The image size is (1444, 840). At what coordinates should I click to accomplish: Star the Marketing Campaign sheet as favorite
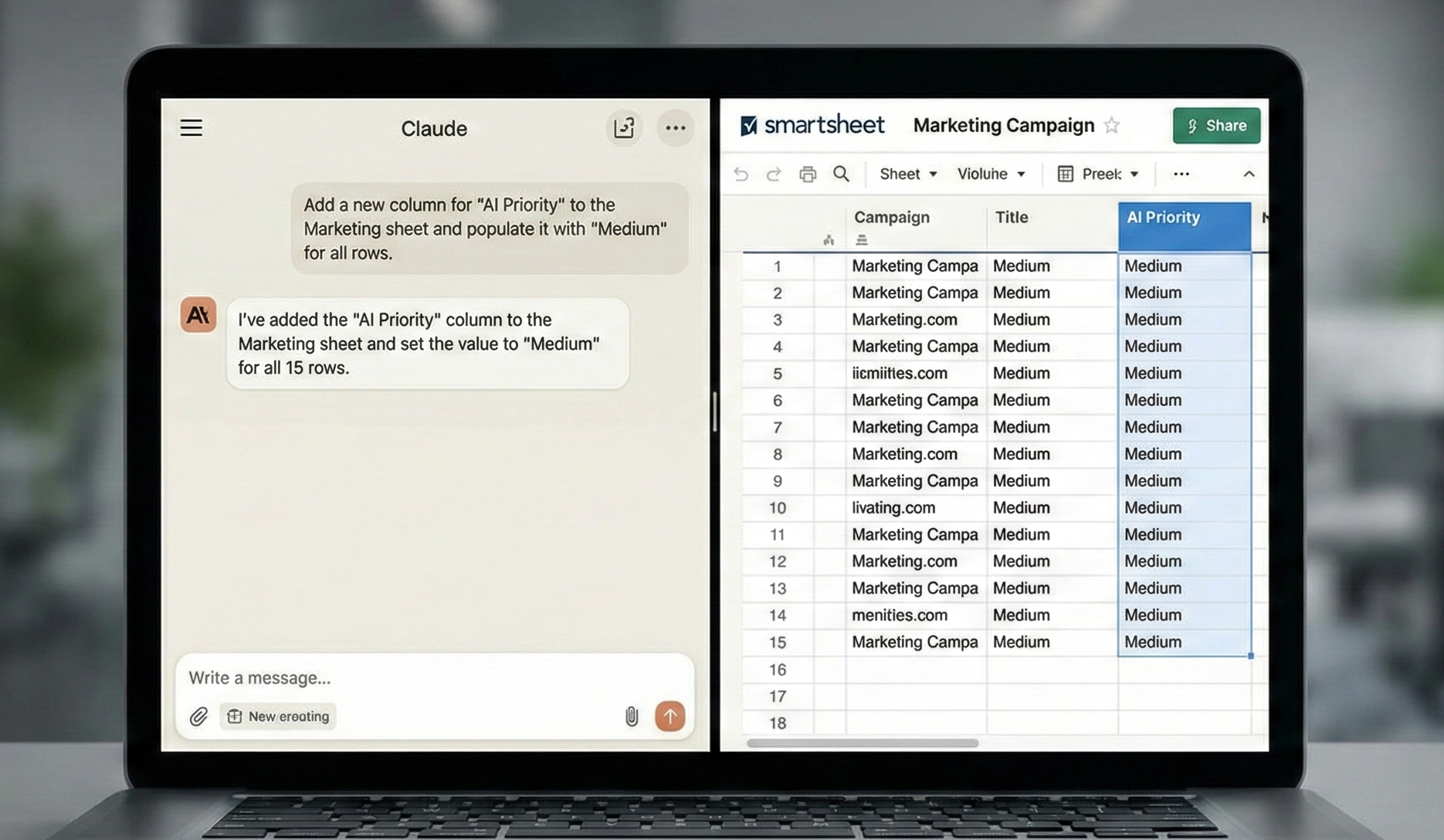point(1112,126)
